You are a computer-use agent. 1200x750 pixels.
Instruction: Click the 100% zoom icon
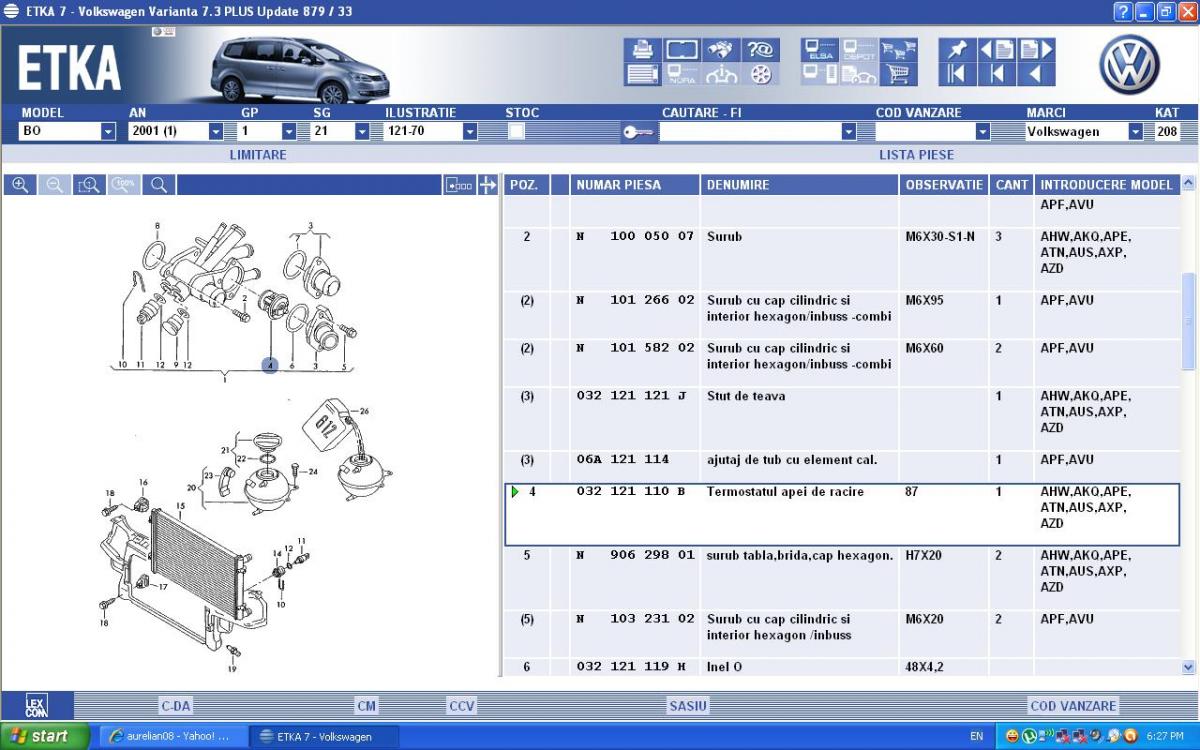tap(124, 185)
